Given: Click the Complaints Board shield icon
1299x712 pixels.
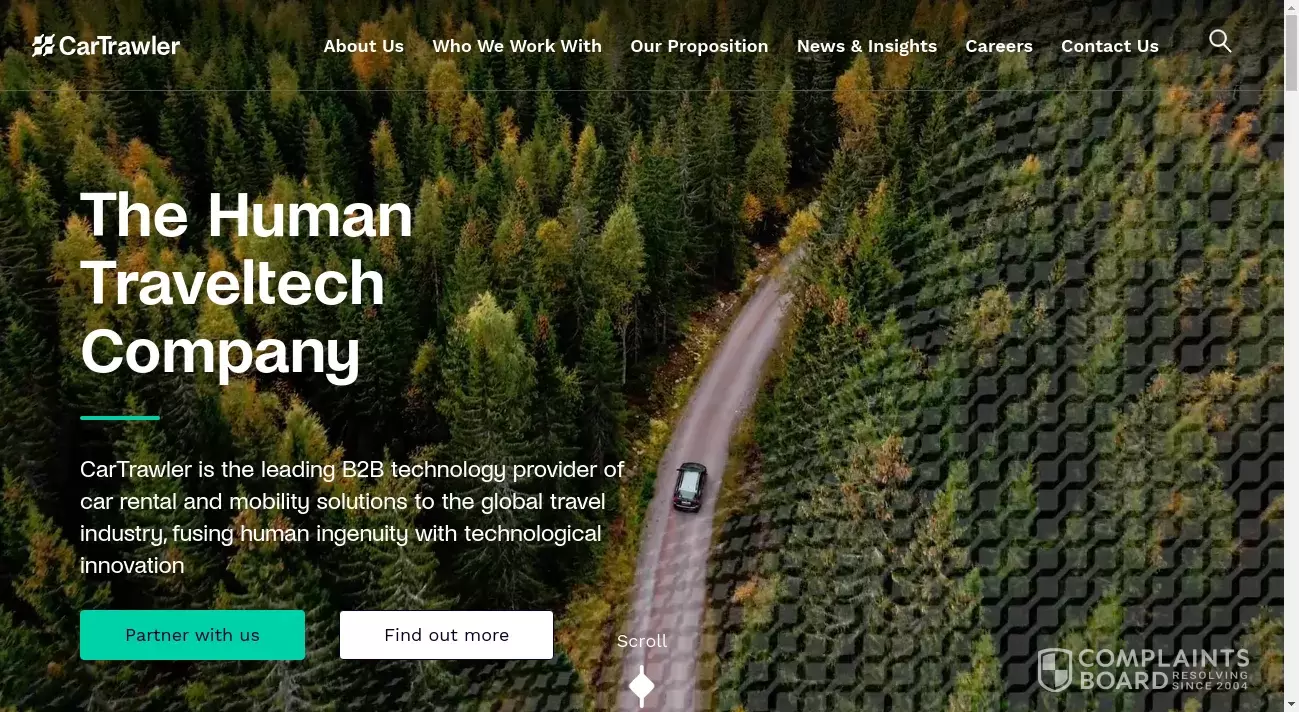Looking at the screenshot, I should [x=1054, y=670].
